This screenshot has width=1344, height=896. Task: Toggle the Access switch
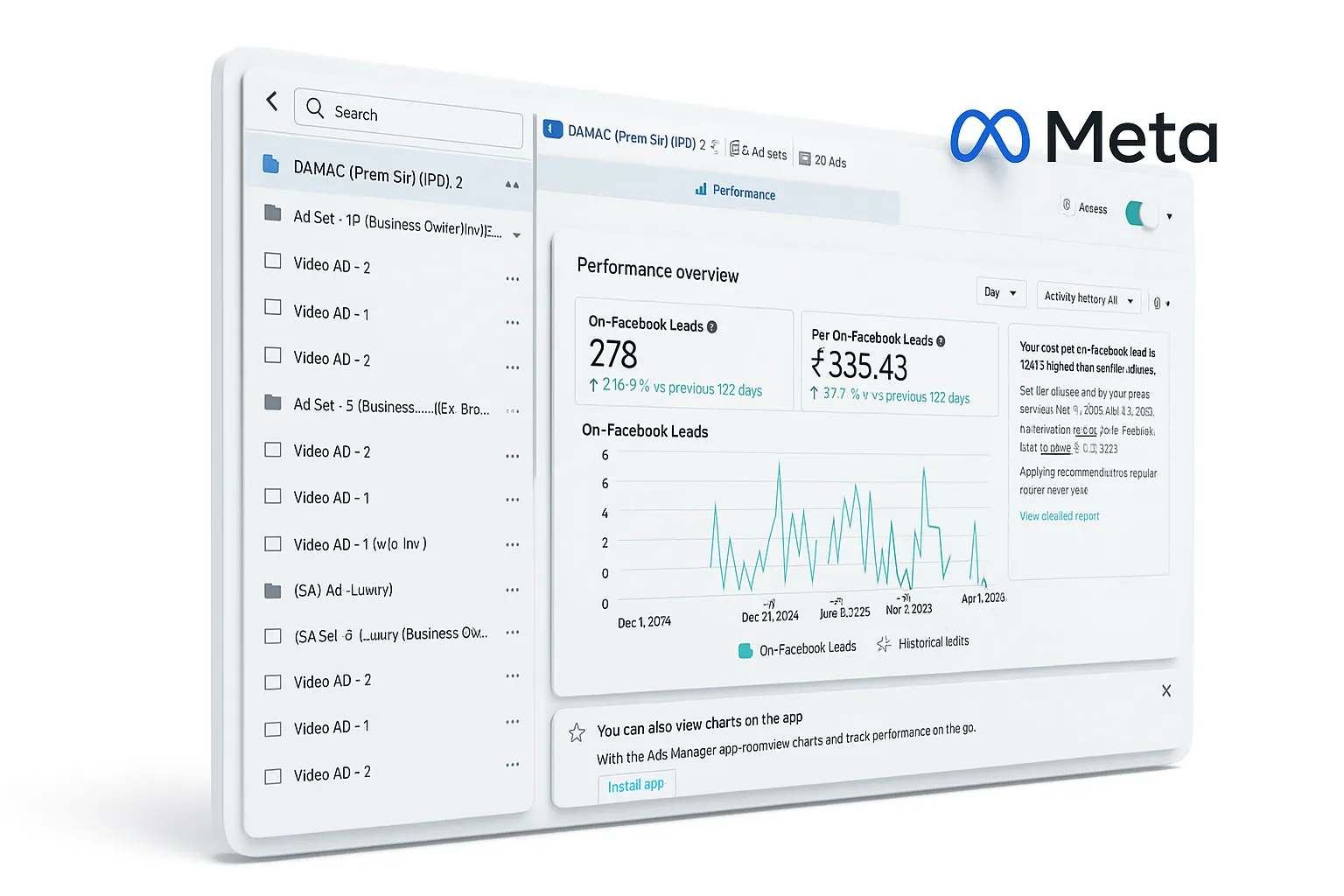[x=1141, y=213]
